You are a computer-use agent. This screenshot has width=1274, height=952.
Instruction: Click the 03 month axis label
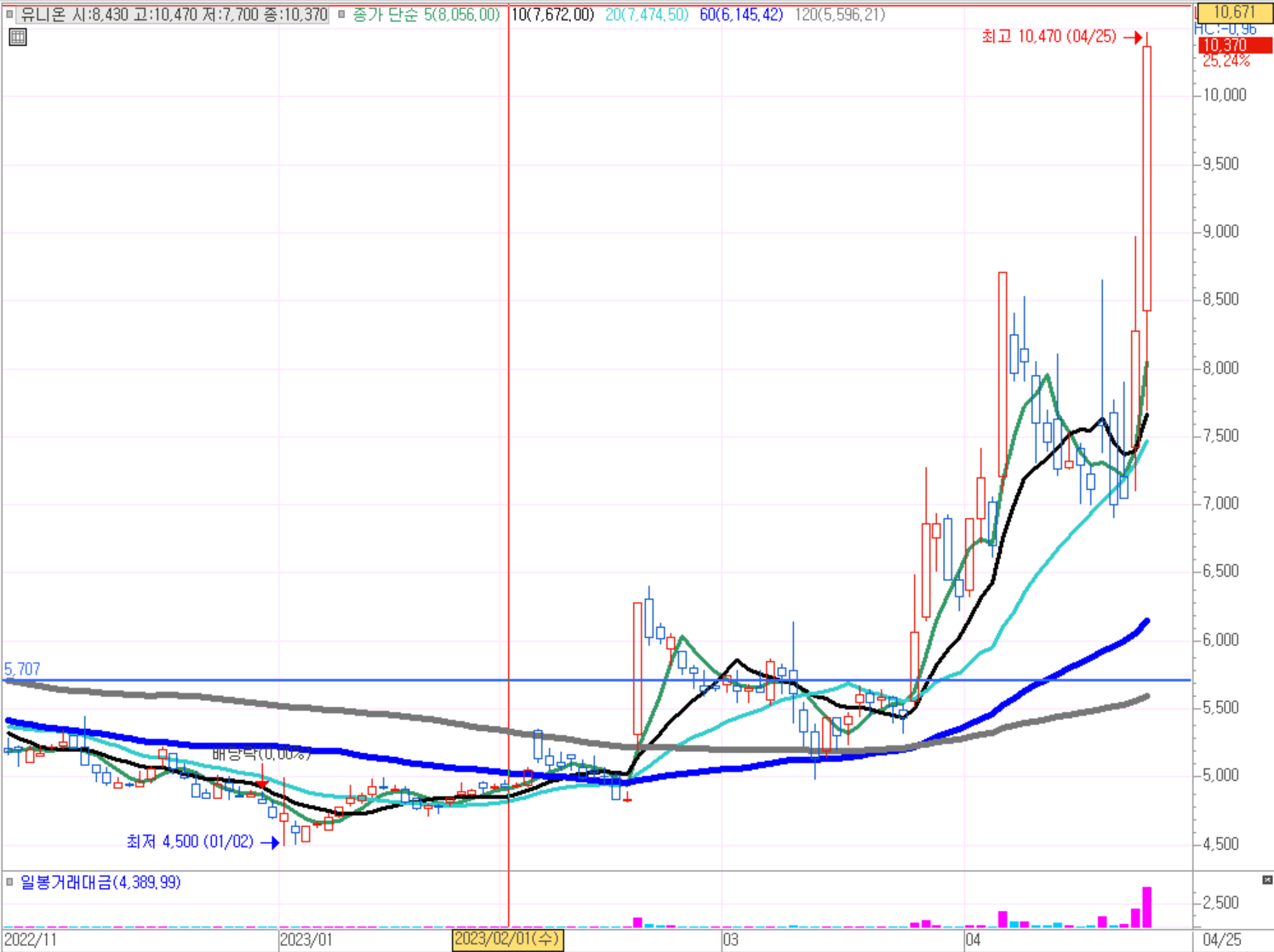tap(730, 940)
